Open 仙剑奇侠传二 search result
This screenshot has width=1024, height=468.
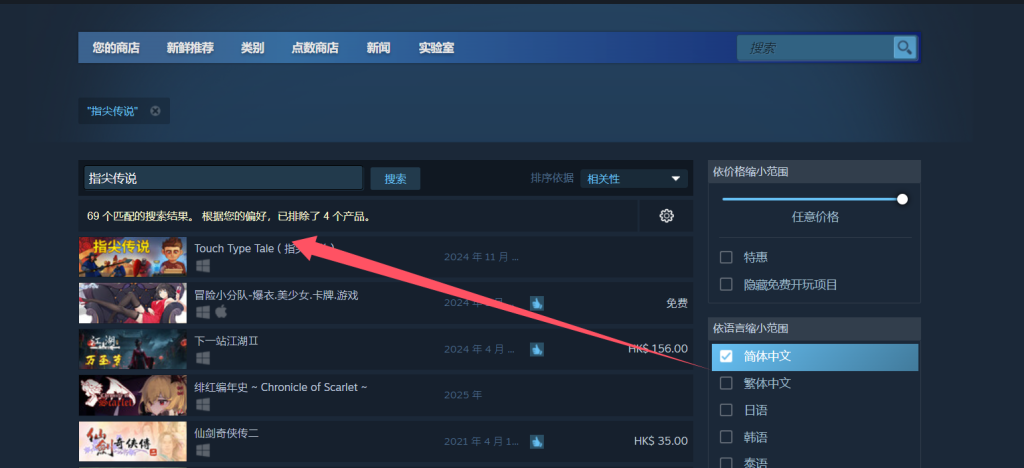pyautogui.click(x=385, y=441)
